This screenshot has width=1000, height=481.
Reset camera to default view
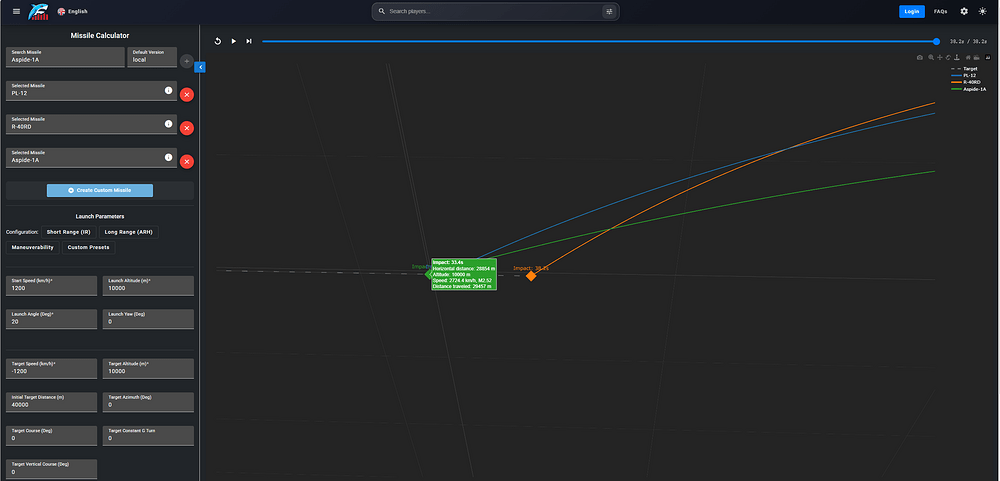click(968, 57)
